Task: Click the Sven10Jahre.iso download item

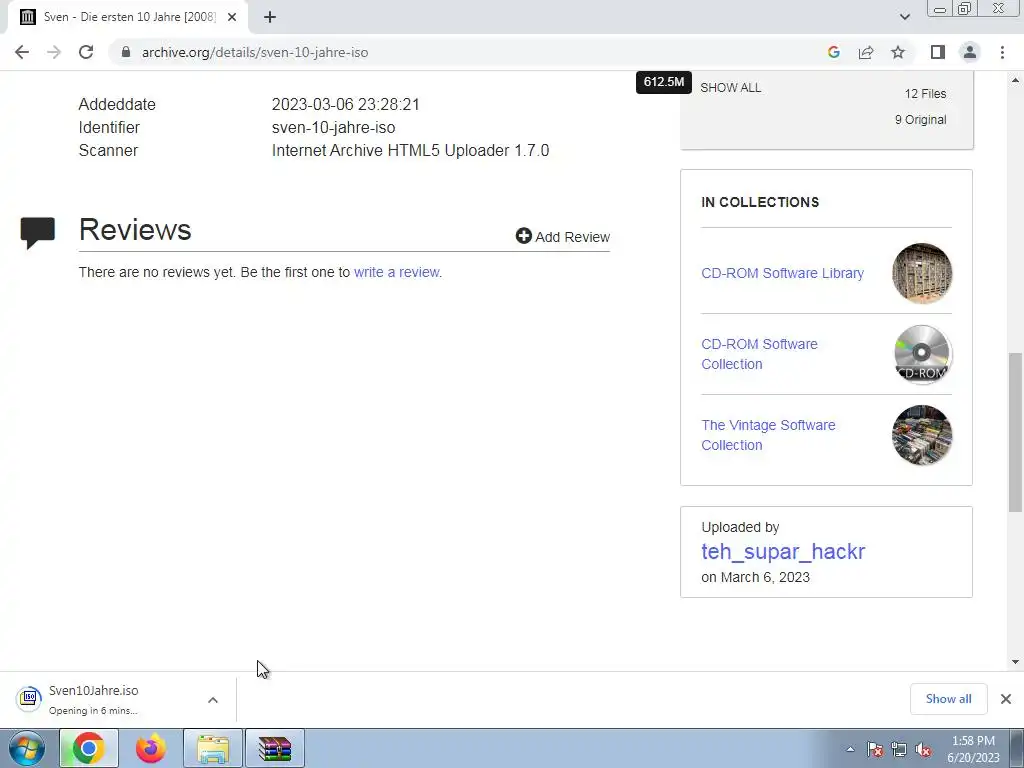Action: pyautogui.click(x=118, y=699)
